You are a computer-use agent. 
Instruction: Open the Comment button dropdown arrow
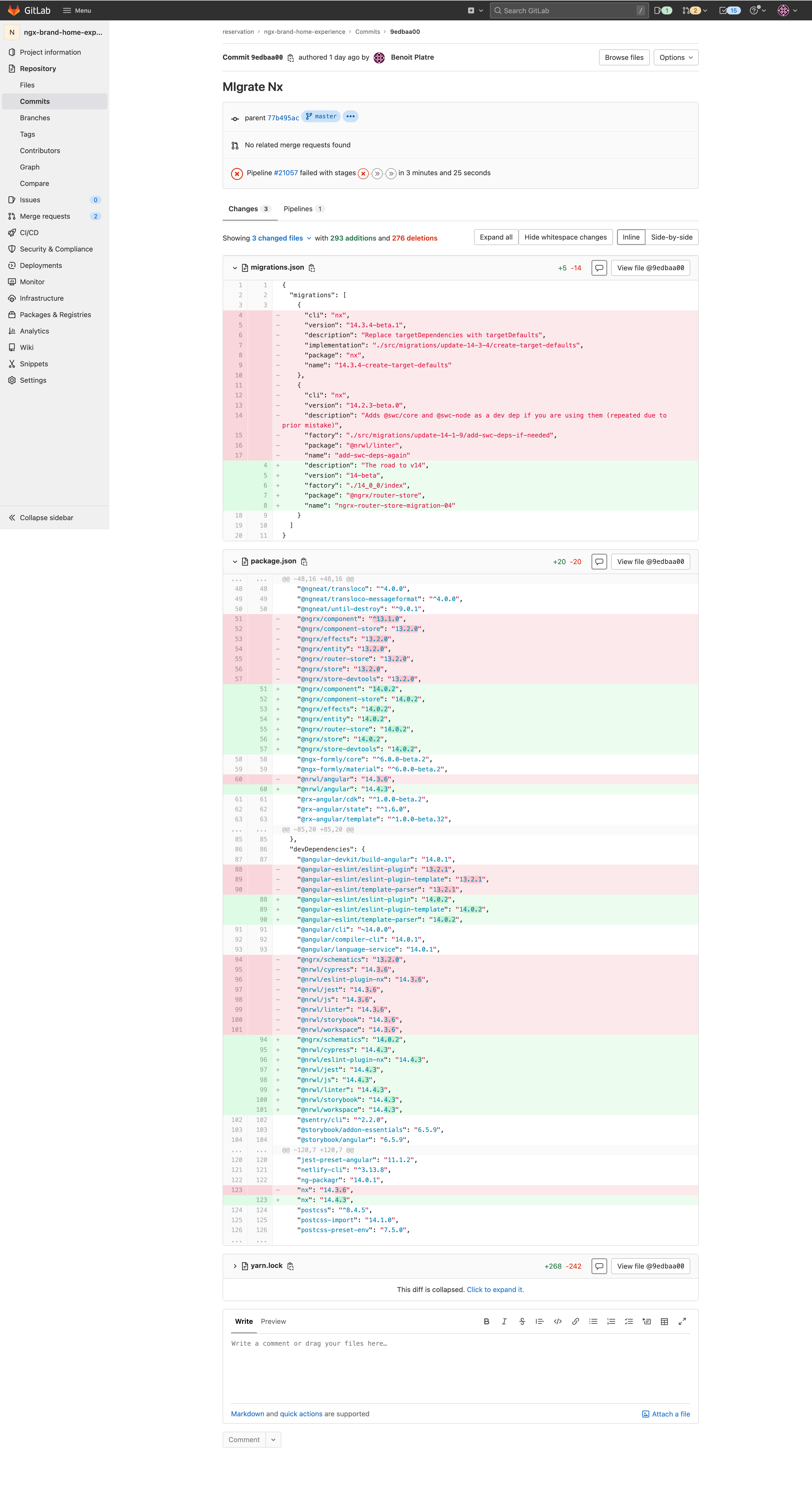click(x=273, y=1440)
